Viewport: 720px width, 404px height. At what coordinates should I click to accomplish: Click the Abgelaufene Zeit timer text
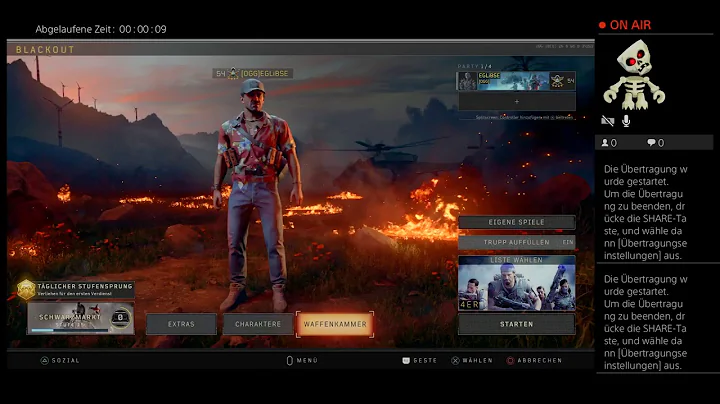point(101,29)
